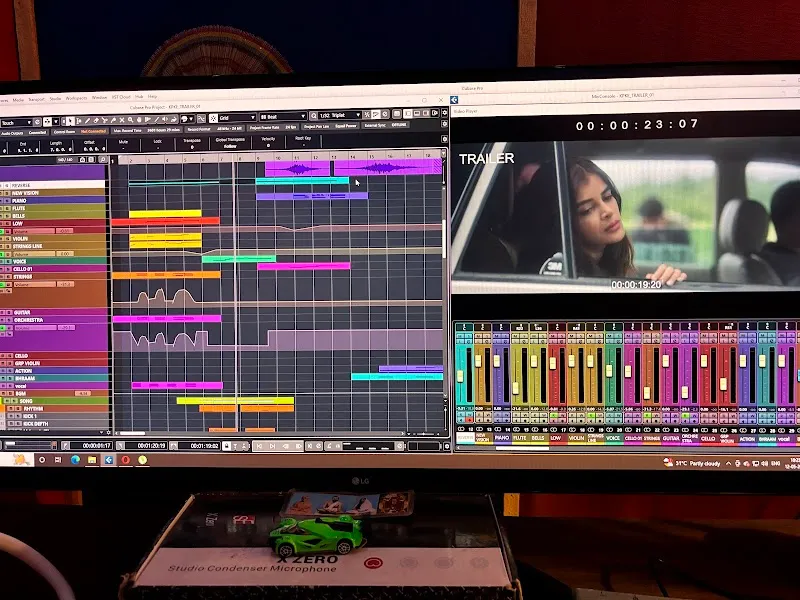Select the Range Selection tool
Image resolution: width=800 pixels, height=600 pixels.
tap(79, 120)
